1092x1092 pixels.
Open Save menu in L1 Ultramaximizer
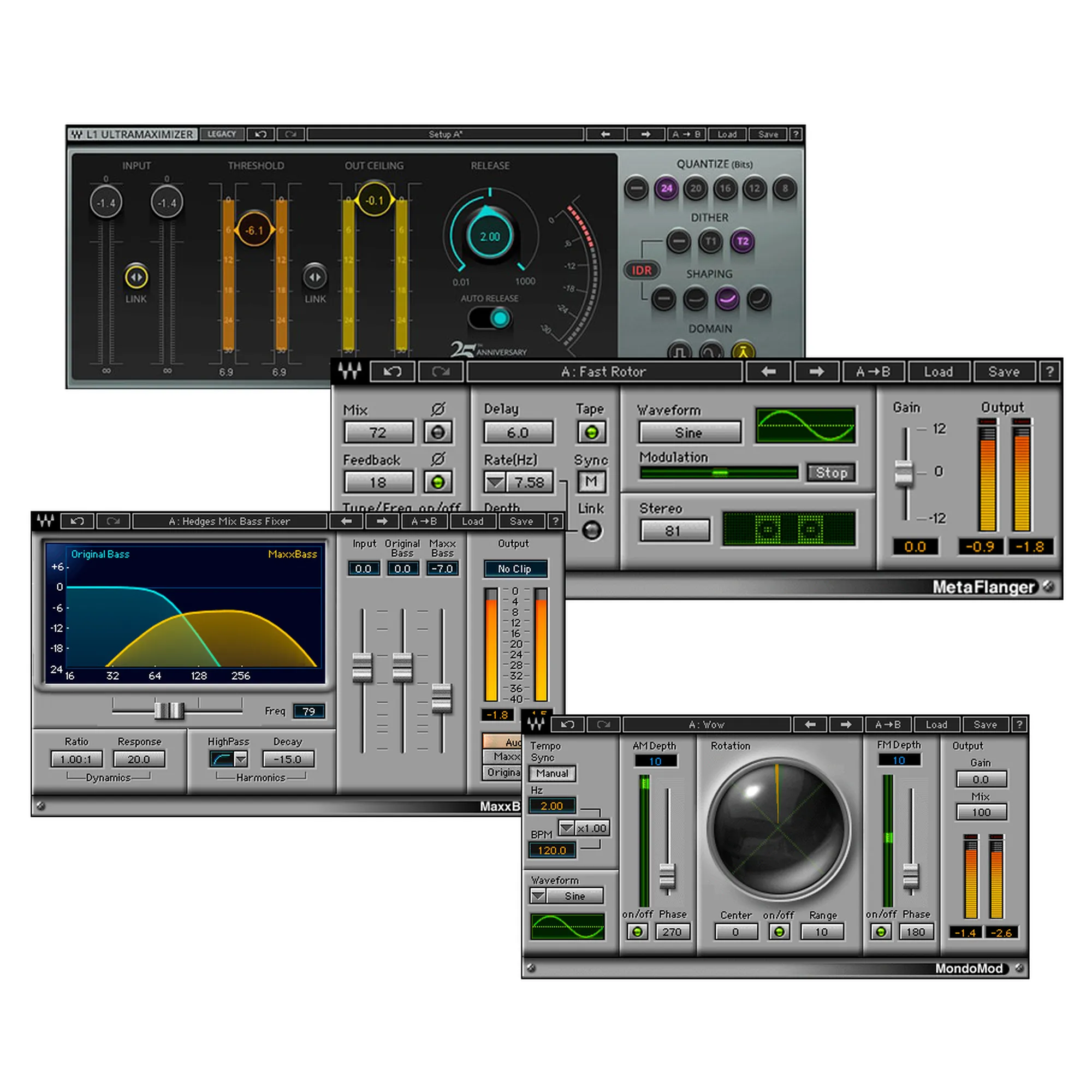click(x=768, y=134)
